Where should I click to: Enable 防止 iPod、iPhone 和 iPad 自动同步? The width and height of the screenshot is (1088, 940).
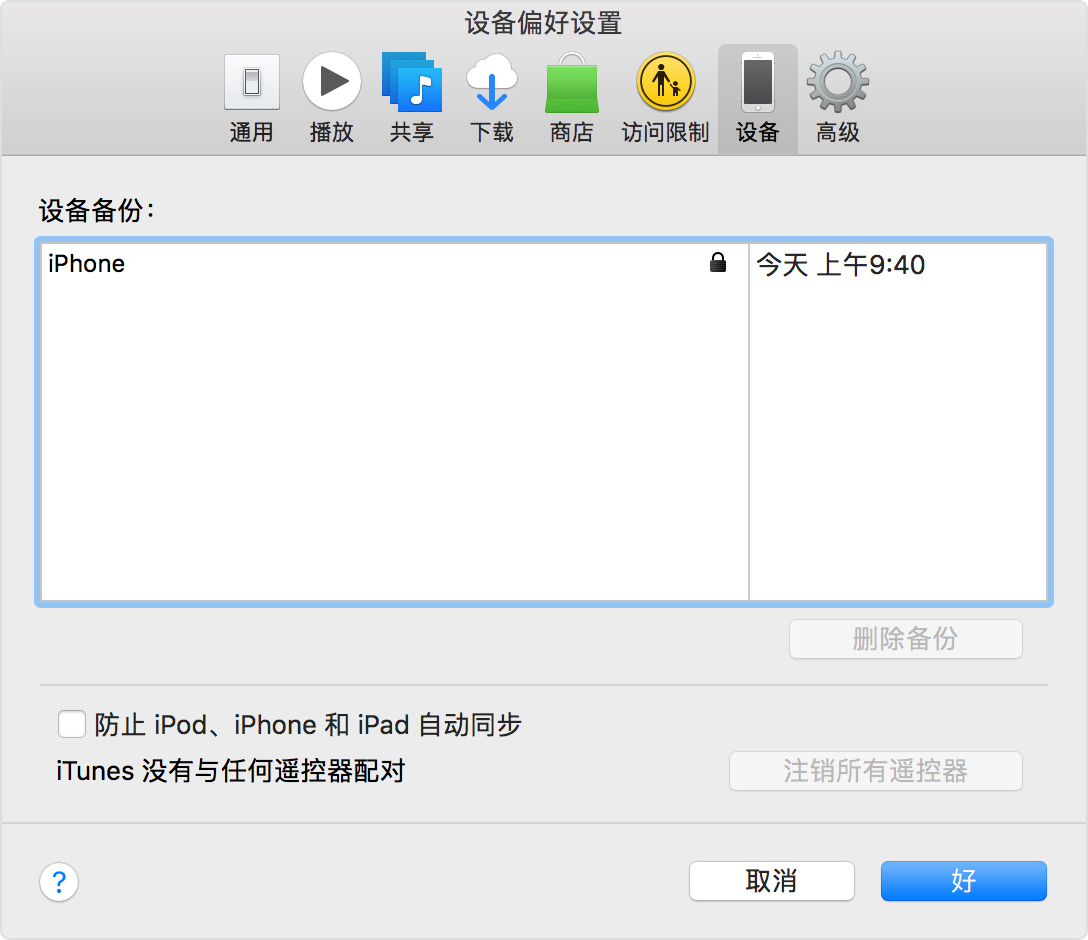(x=71, y=723)
